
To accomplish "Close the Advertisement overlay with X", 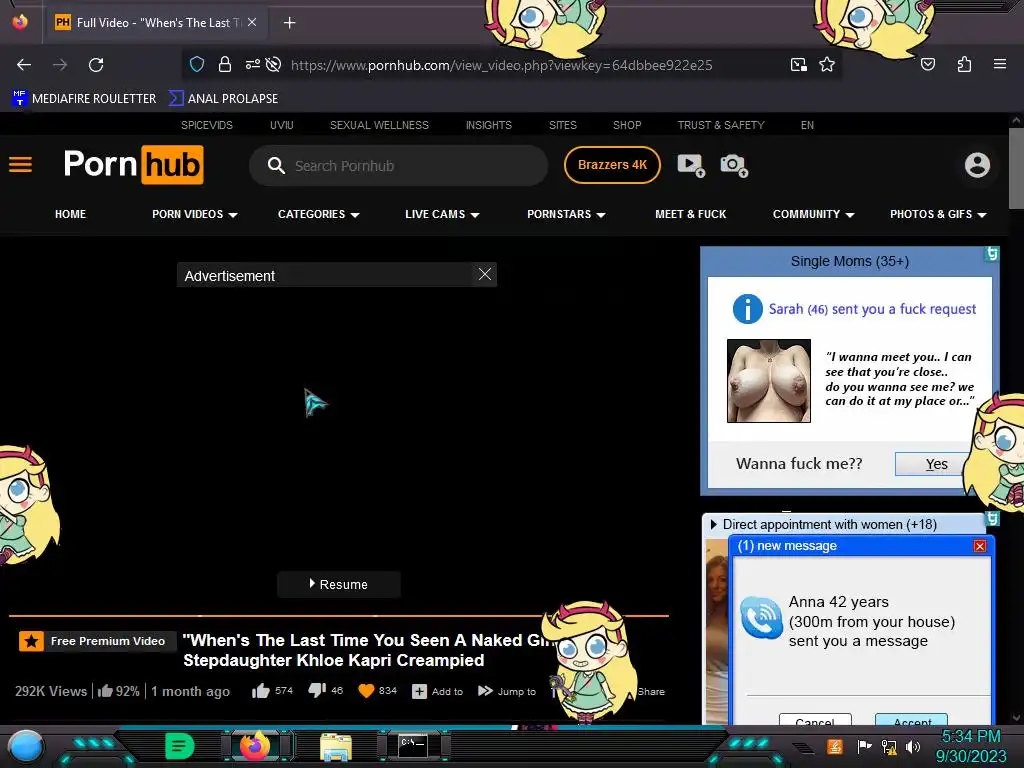I will coord(485,274).
